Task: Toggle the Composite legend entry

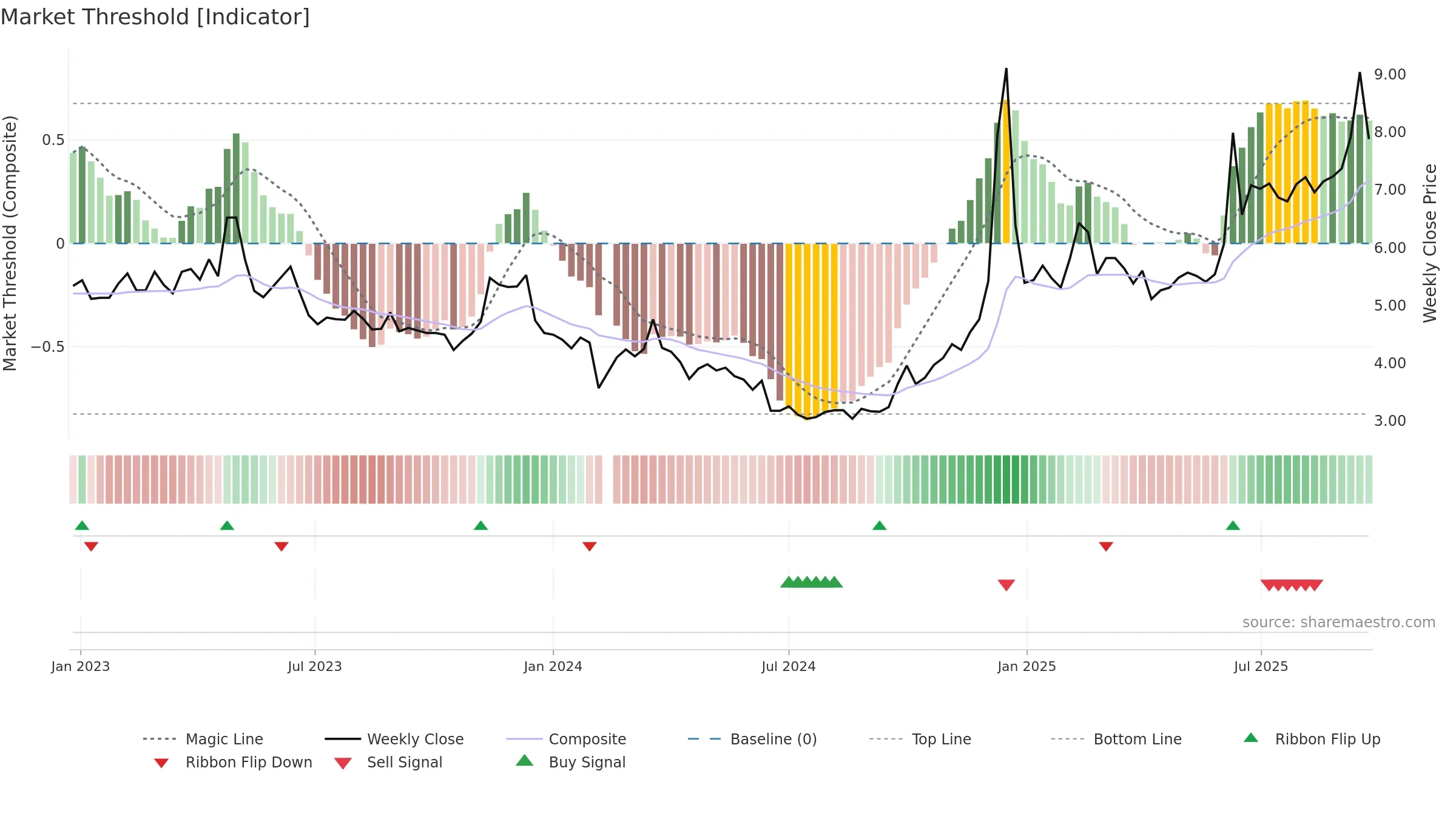Action: click(566, 739)
